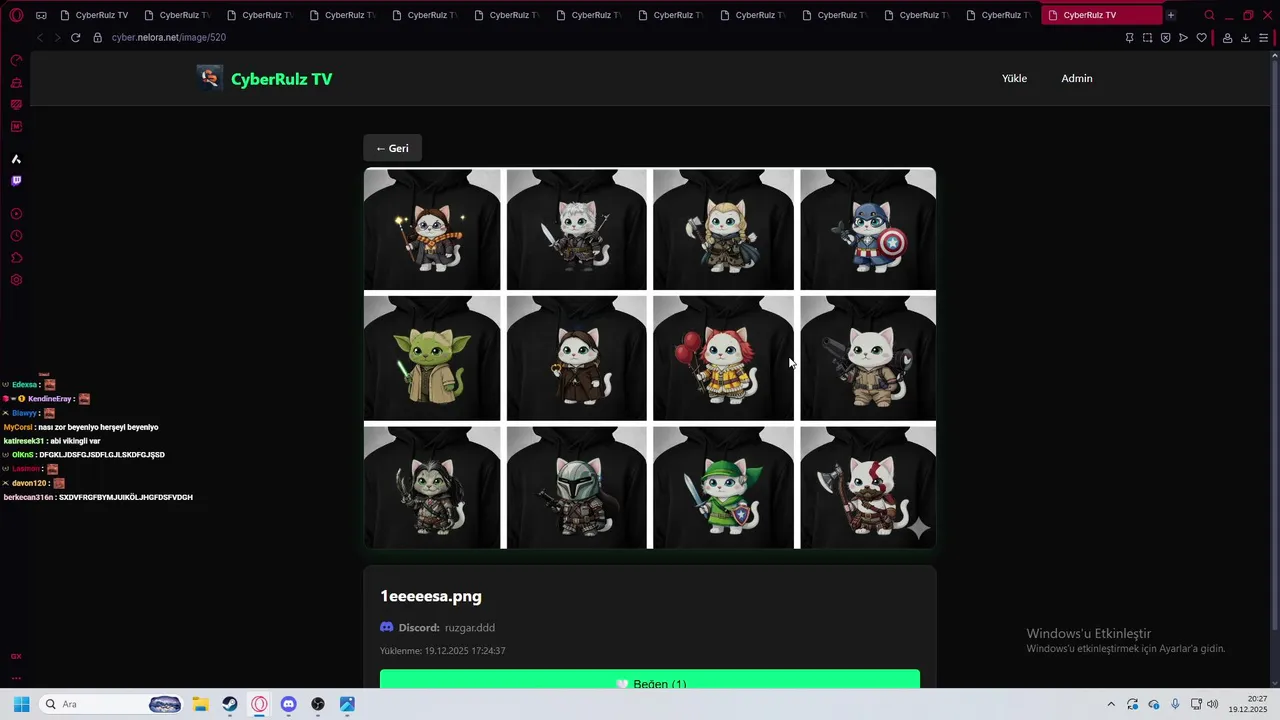
Task: Open the workspaces icon beside tabs
Action: tap(41, 15)
